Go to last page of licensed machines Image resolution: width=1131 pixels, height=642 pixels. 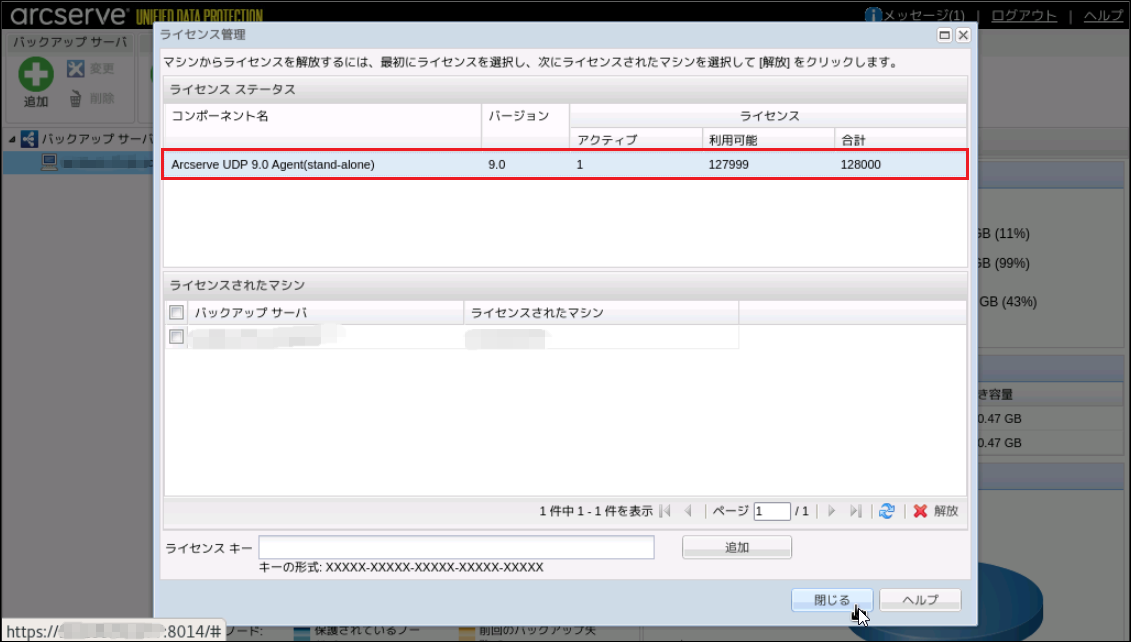pos(855,511)
